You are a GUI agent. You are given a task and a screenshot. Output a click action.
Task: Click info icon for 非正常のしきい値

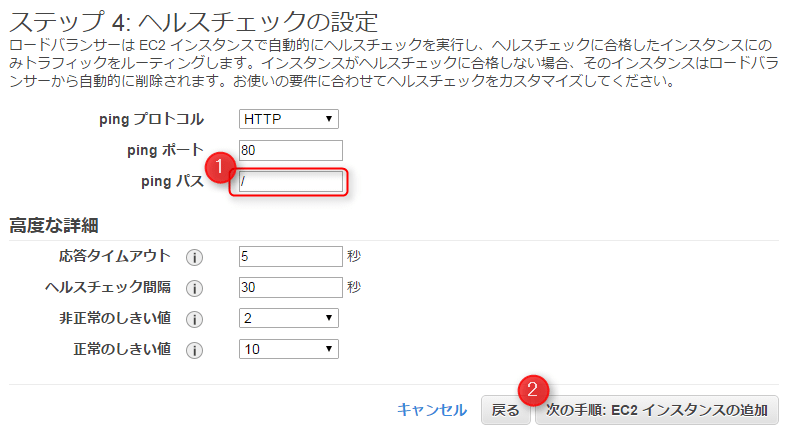pos(195,319)
